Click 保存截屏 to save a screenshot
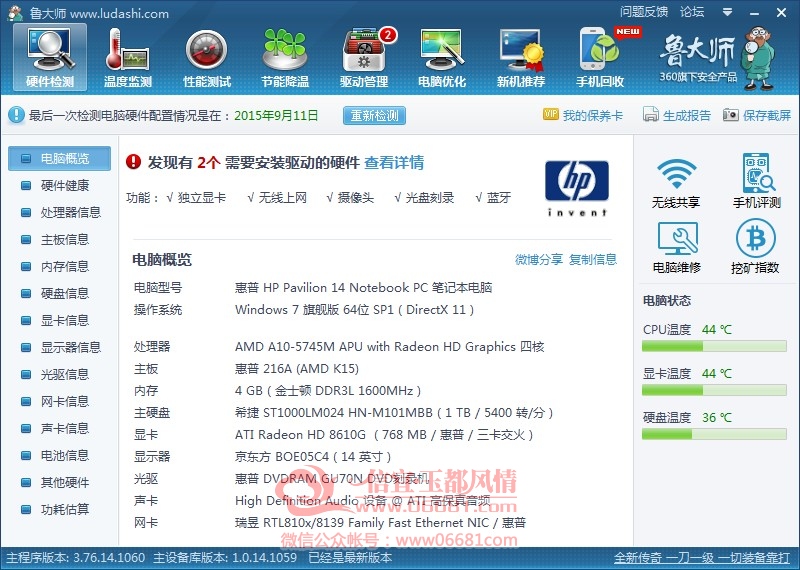Image resolution: width=800 pixels, height=570 pixels. click(x=757, y=115)
